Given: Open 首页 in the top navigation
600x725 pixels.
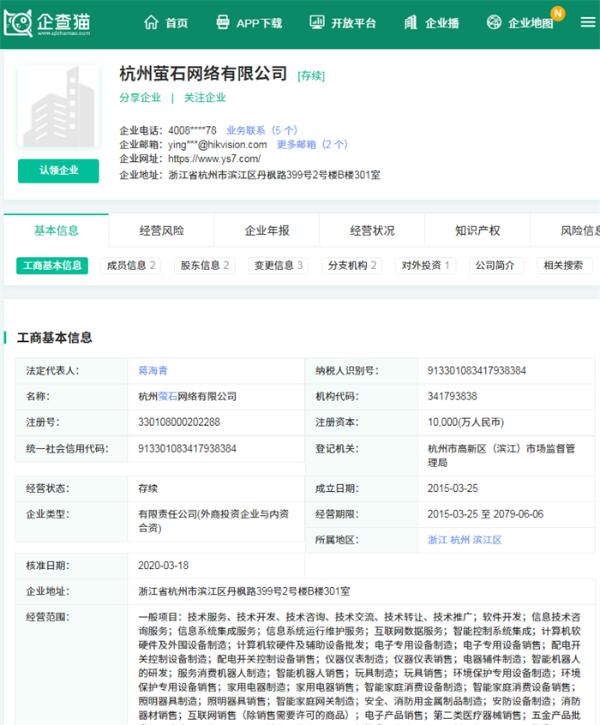Looking at the screenshot, I should [177, 23].
